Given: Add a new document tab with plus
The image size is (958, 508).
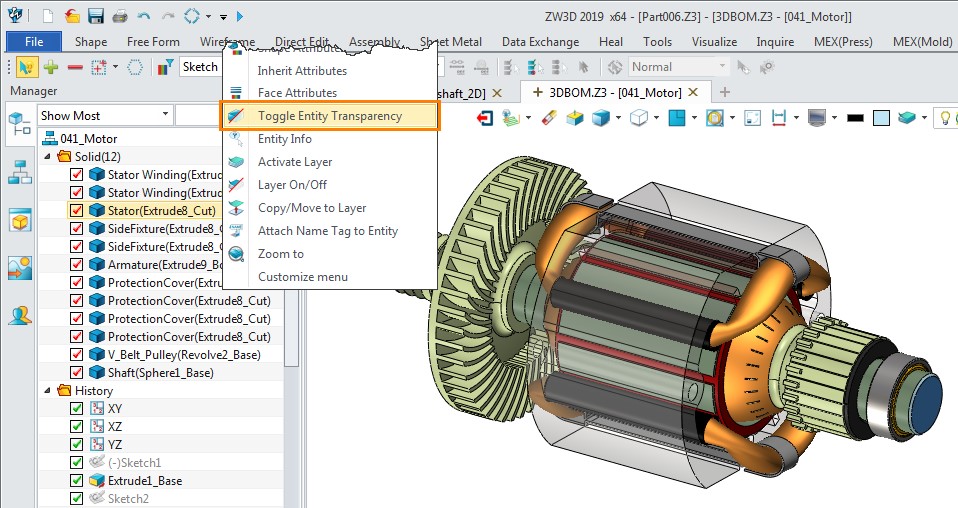Looking at the screenshot, I should click(725, 92).
